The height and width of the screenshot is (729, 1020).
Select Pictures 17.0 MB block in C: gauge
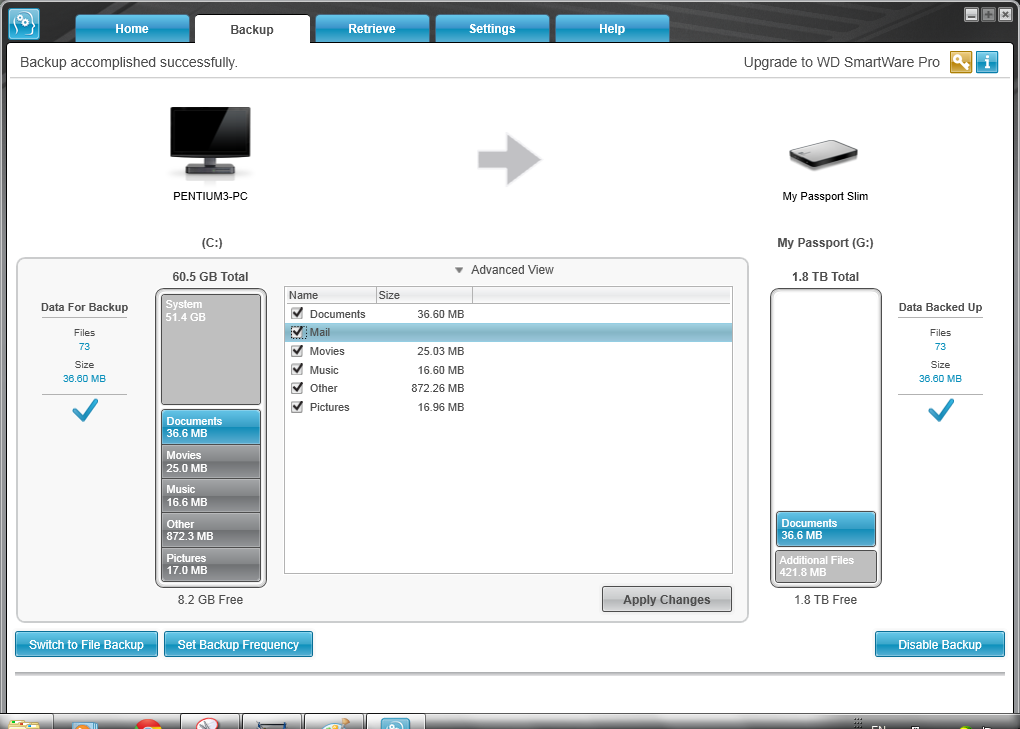coord(211,564)
